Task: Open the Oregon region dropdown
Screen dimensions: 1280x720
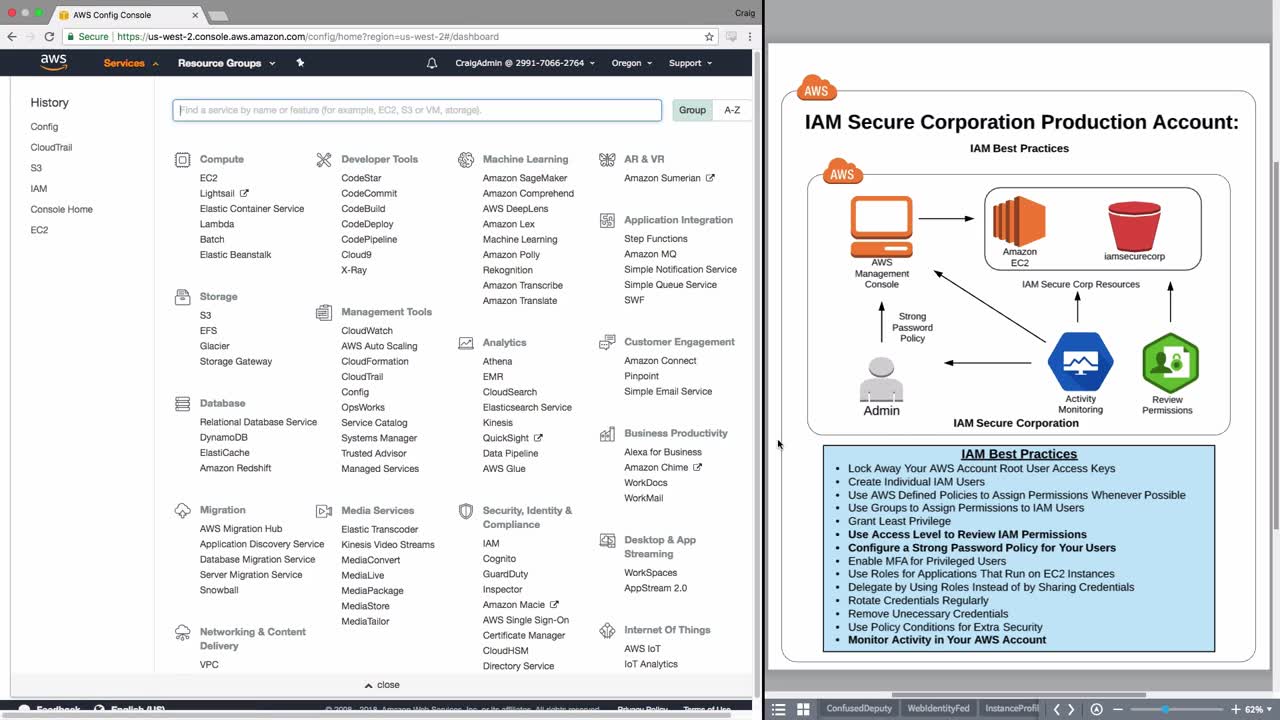Action: (x=632, y=63)
